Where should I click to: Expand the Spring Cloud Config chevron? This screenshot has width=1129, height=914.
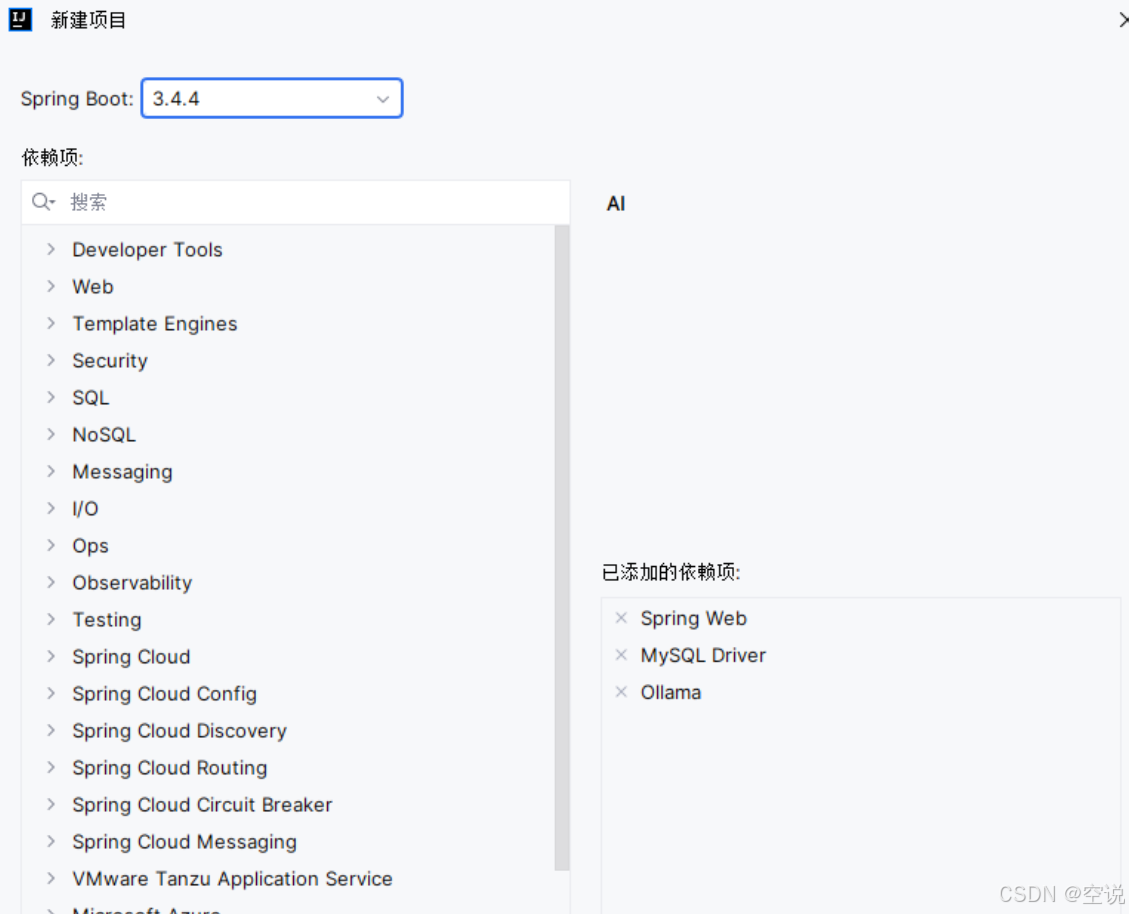coord(51,693)
